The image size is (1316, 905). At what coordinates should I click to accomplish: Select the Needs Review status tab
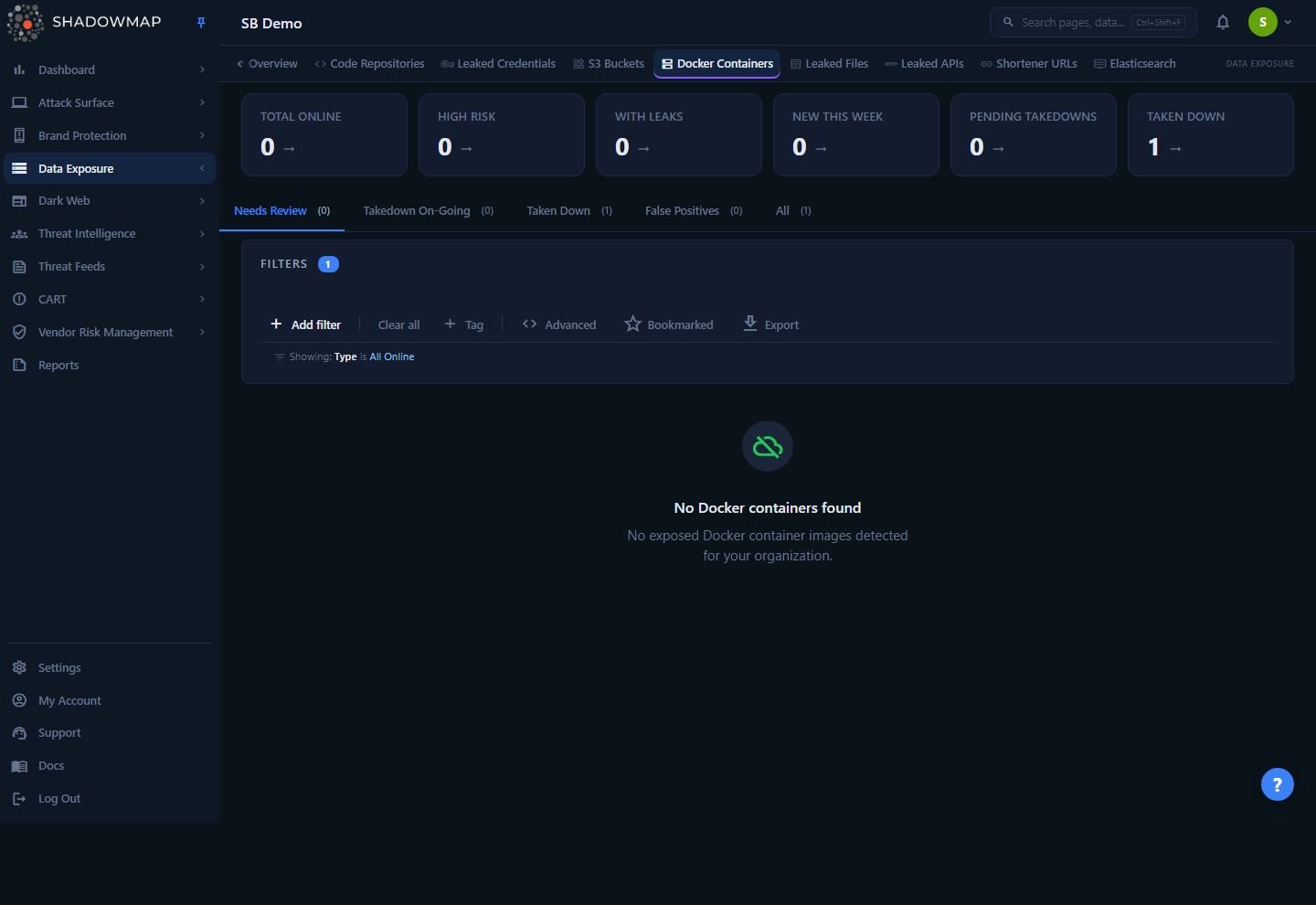[281, 211]
